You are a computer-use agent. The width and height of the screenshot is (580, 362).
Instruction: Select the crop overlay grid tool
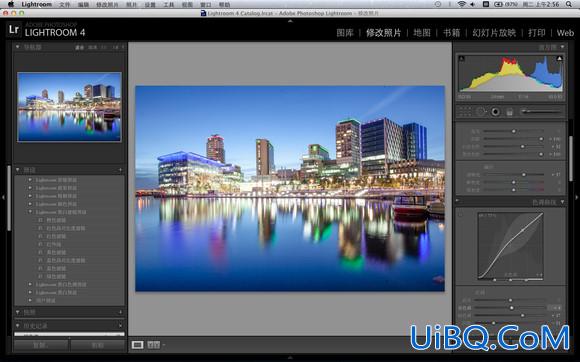tap(465, 112)
